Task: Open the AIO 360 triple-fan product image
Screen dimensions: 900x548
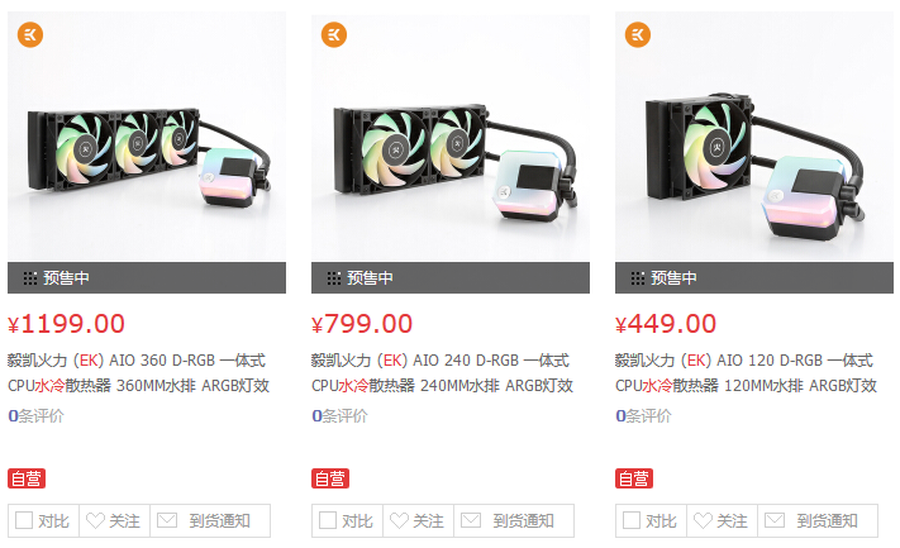Action: tap(146, 137)
